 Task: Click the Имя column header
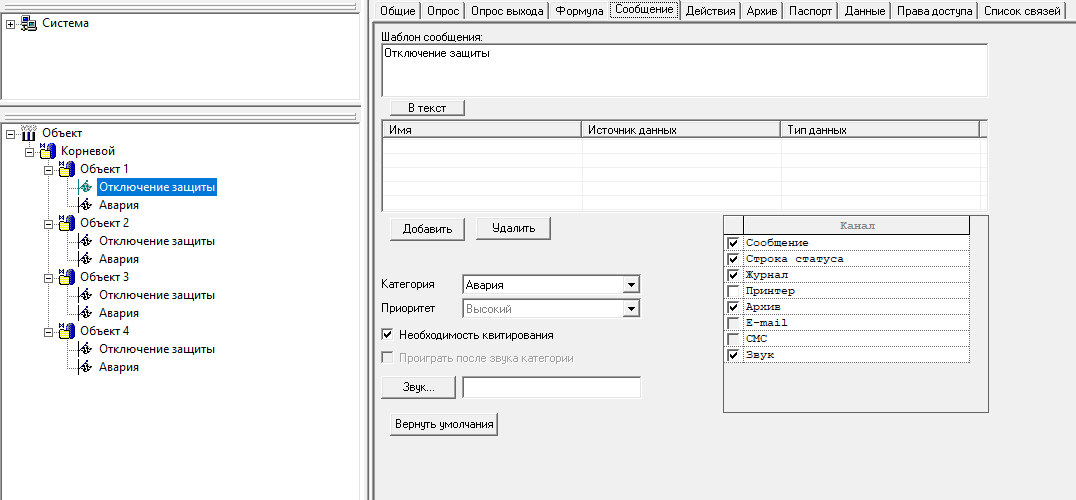point(482,129)
